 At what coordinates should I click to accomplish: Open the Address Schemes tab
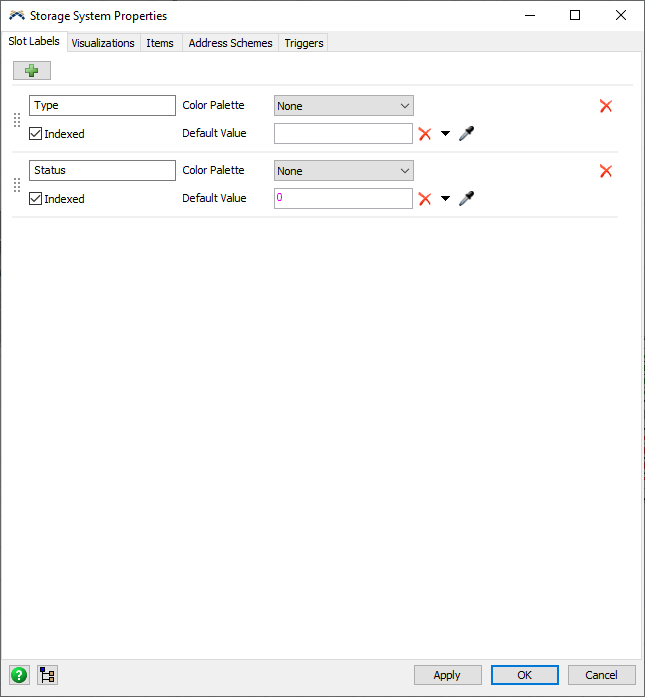230,43
